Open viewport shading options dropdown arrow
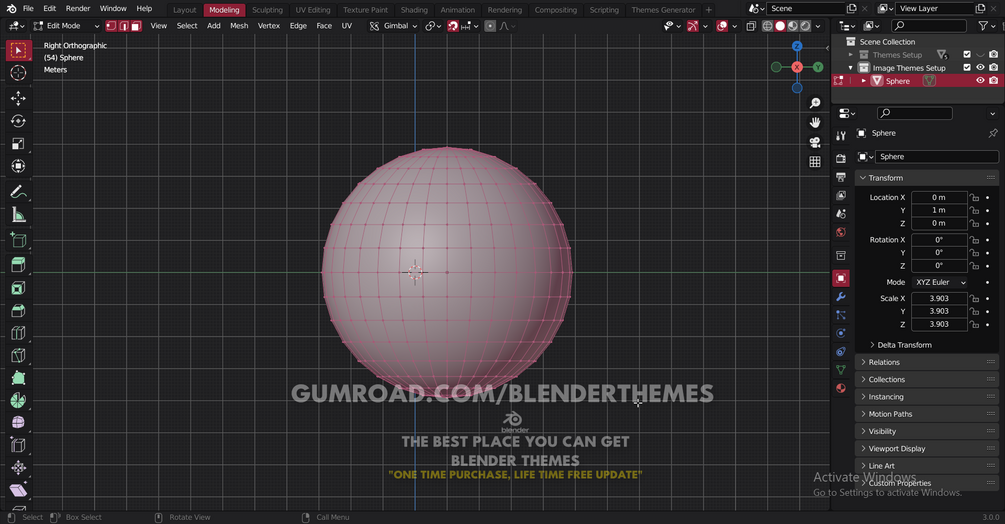Image resolution: width=1005 pixels, height=524 pixels. click(x=818, y=26)
